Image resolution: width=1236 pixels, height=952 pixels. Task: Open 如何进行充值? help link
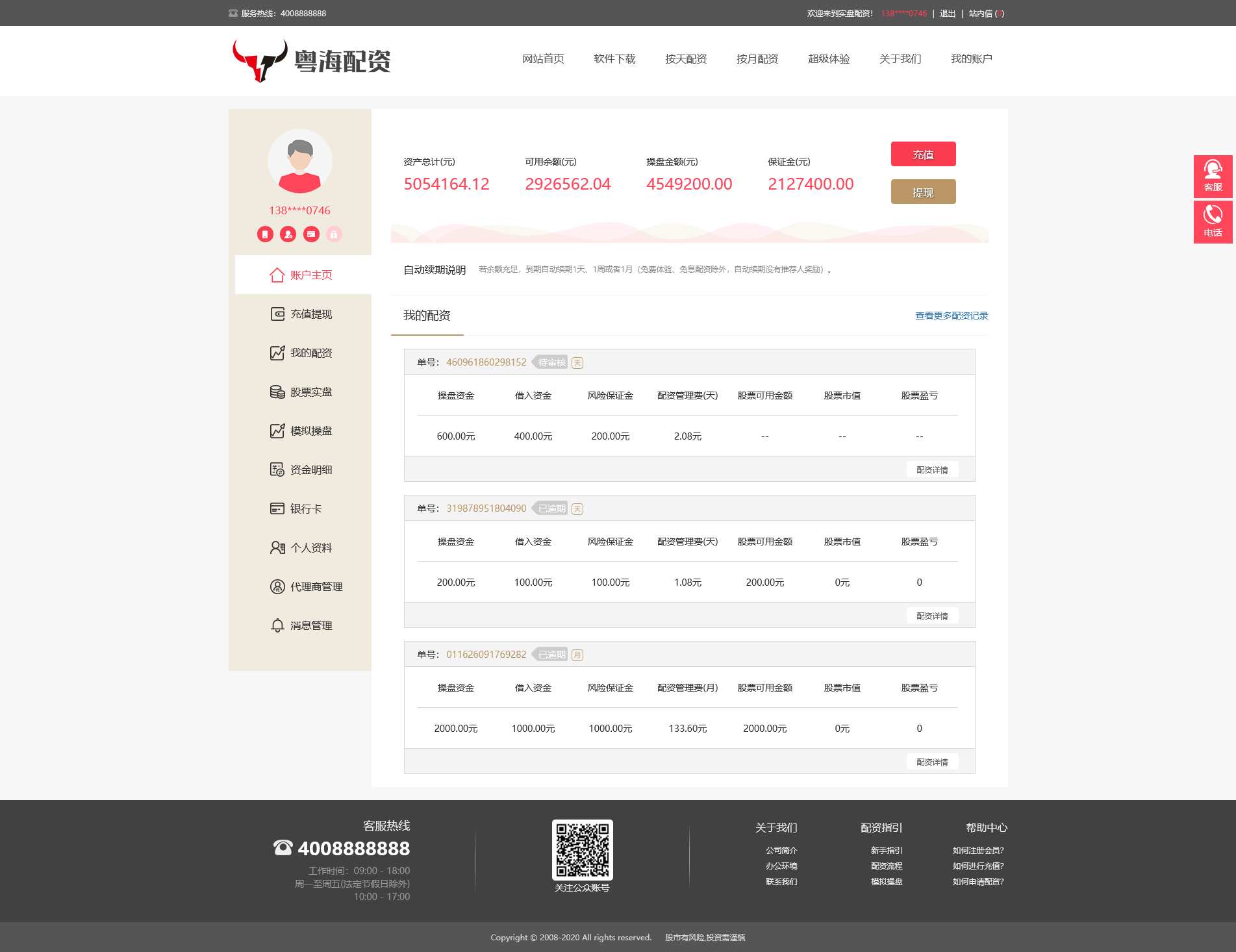pos(978,866)
